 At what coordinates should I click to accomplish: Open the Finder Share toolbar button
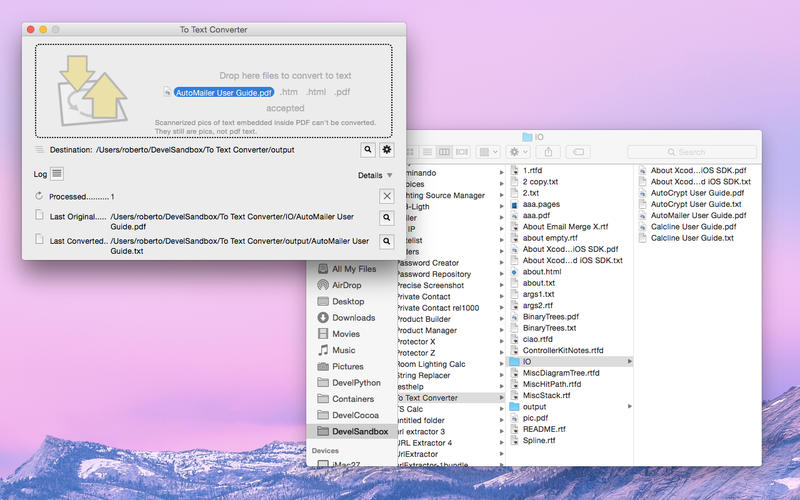pos(549,152)
